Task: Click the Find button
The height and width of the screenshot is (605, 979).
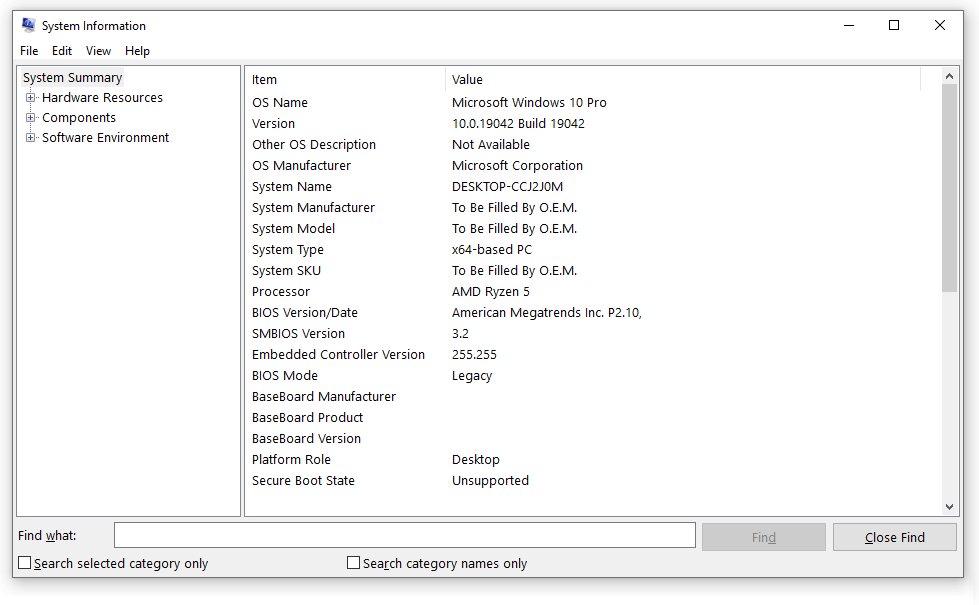Action: click(764, 538)
